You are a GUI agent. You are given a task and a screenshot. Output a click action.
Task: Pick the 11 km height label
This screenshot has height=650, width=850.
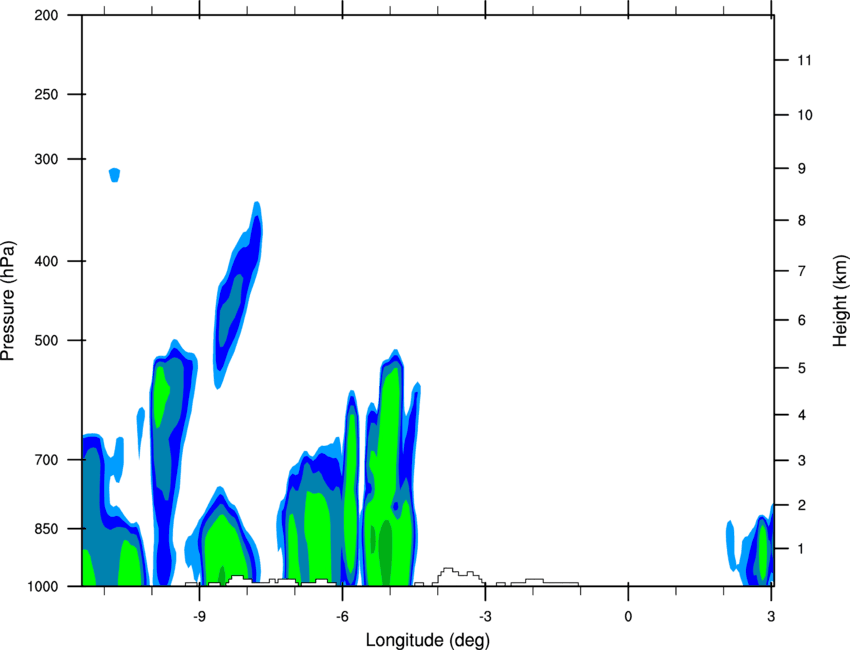click(x=804, y=60)
